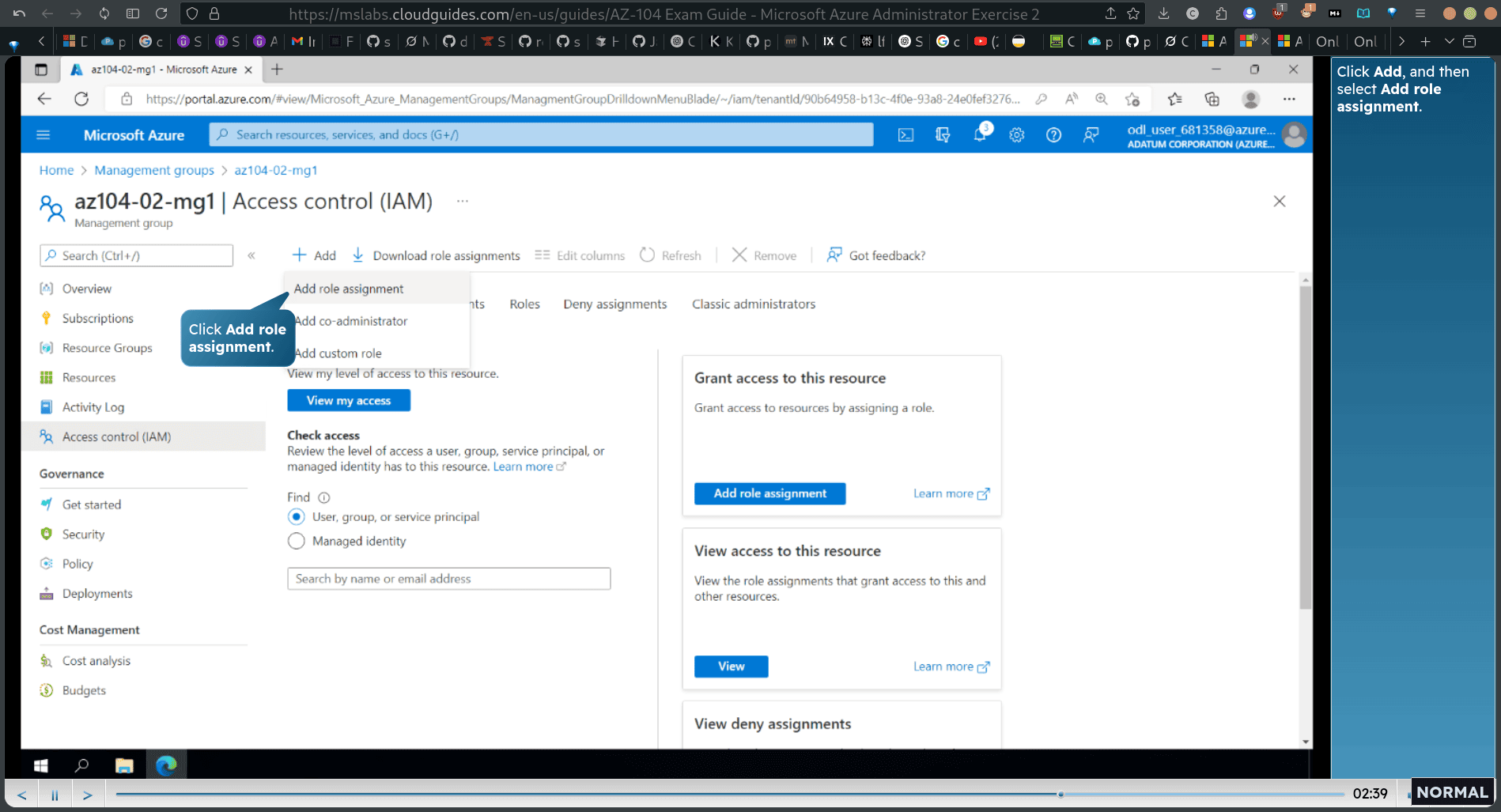The width and height of the screenshot is (1501, 812).
Task: Open the Azure help question mark
Action: tap(1053, 135)
